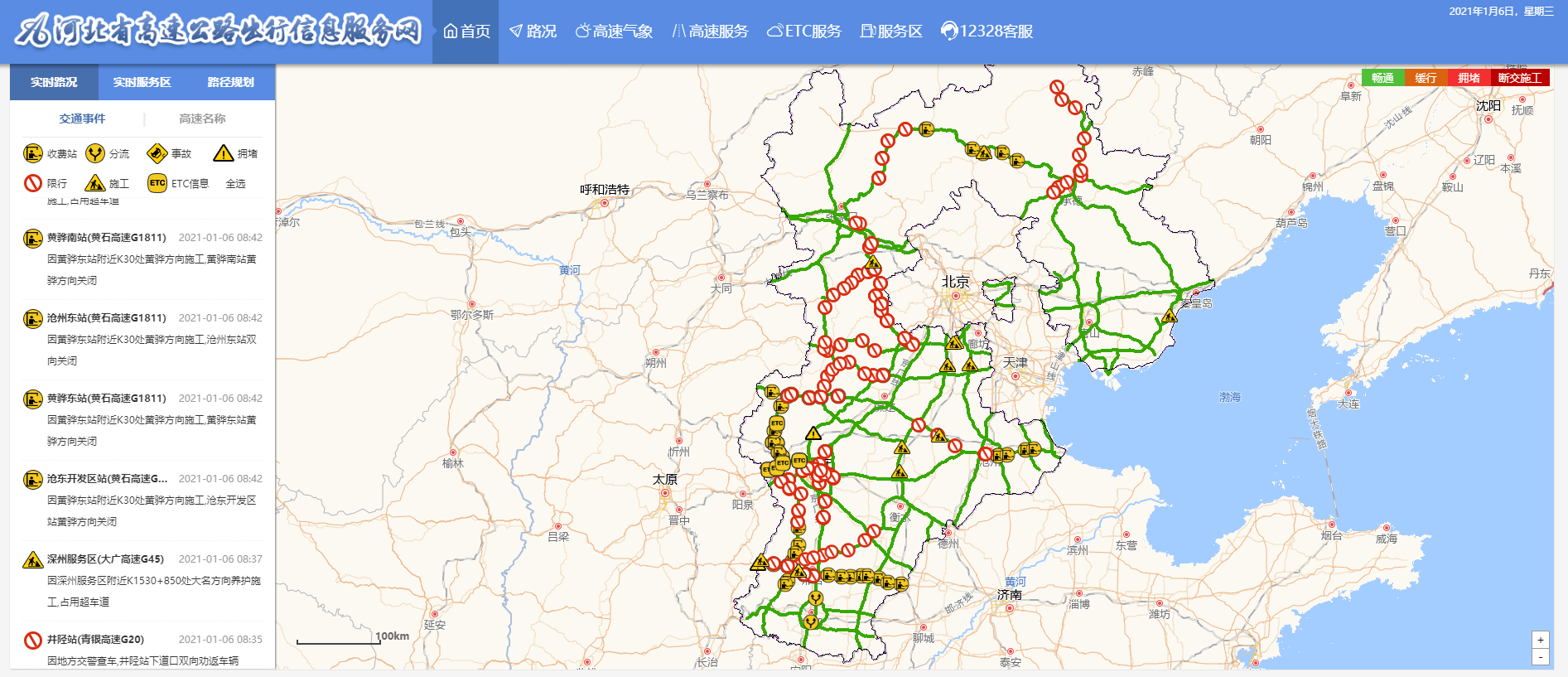The width and height of the screenshot is (1568, 677).
Task: Open the 沧东开发区站 event entry
Action: [x=107, y=479]
